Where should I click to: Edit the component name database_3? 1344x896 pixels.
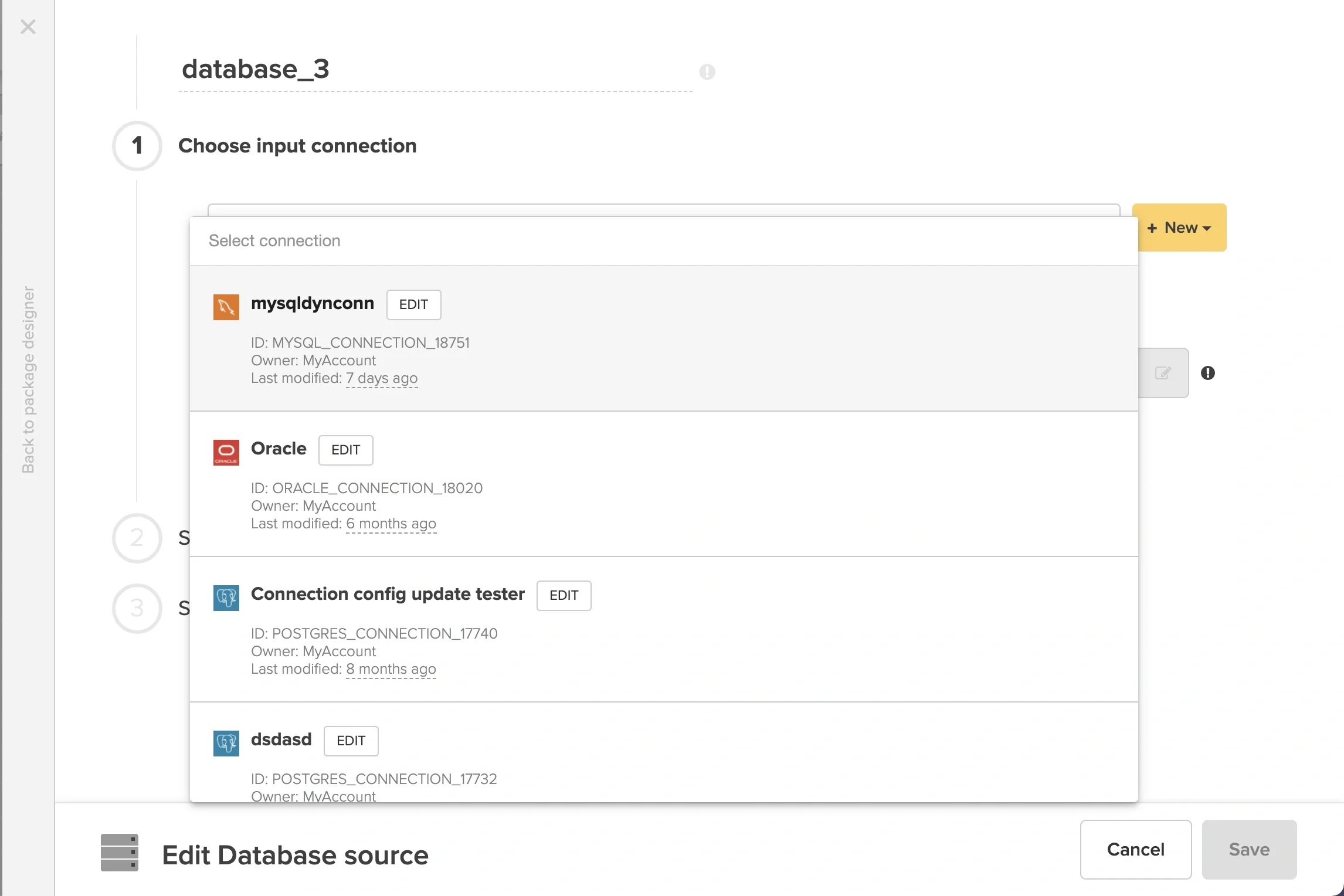click(x=435, y=70)
